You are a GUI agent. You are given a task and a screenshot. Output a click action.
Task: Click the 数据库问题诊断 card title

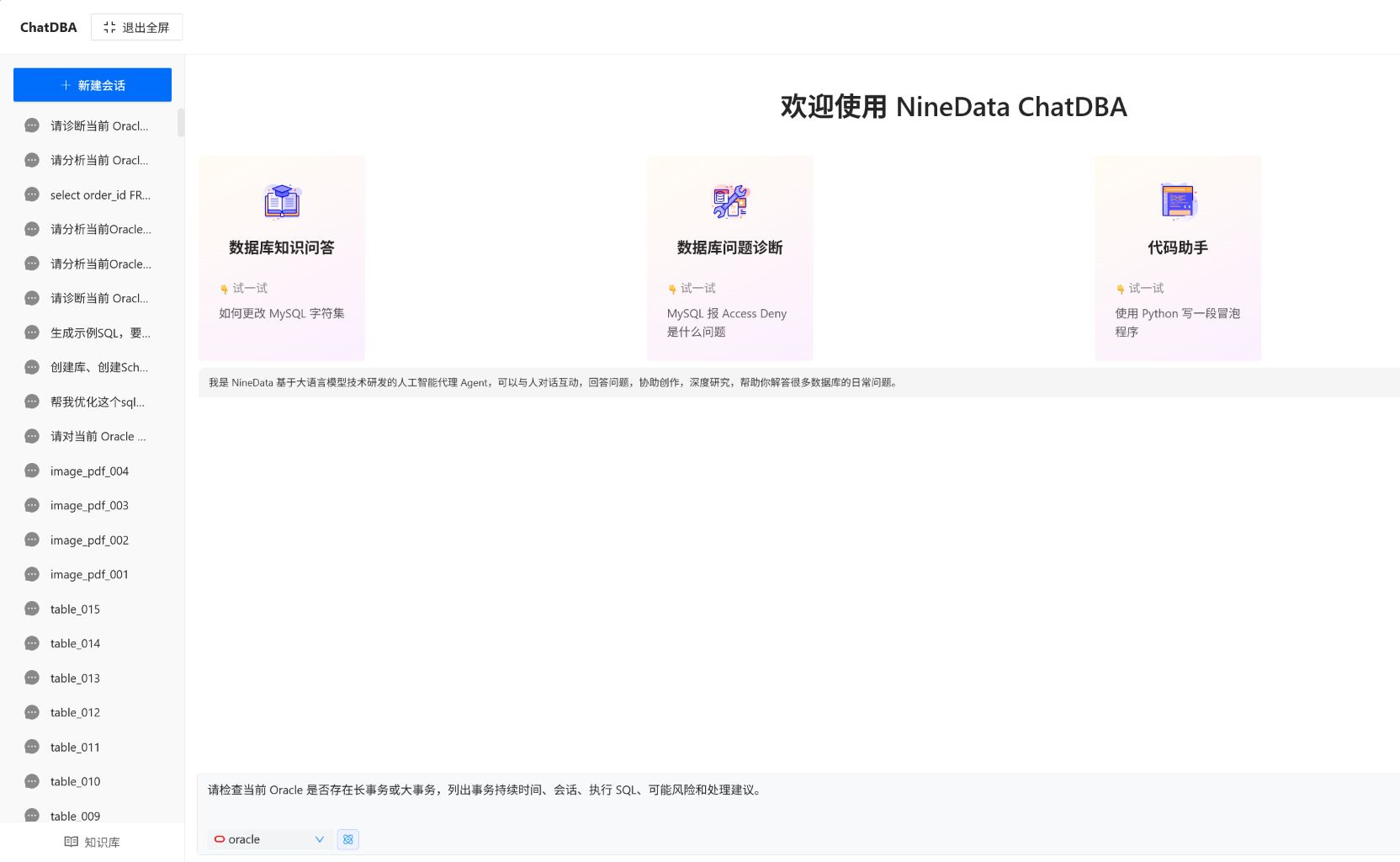(x=730, y=247)
